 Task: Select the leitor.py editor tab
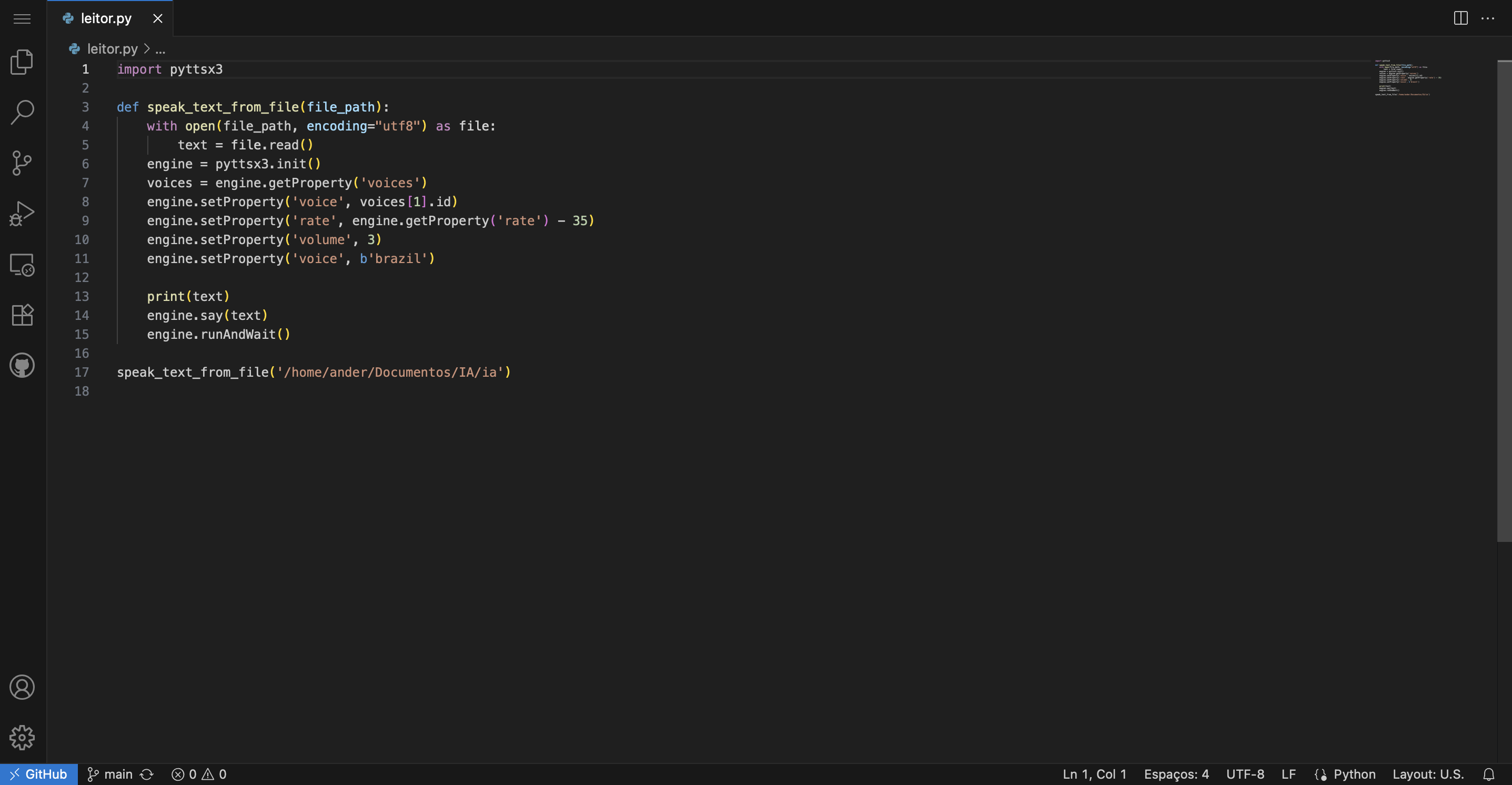[106, 19]
